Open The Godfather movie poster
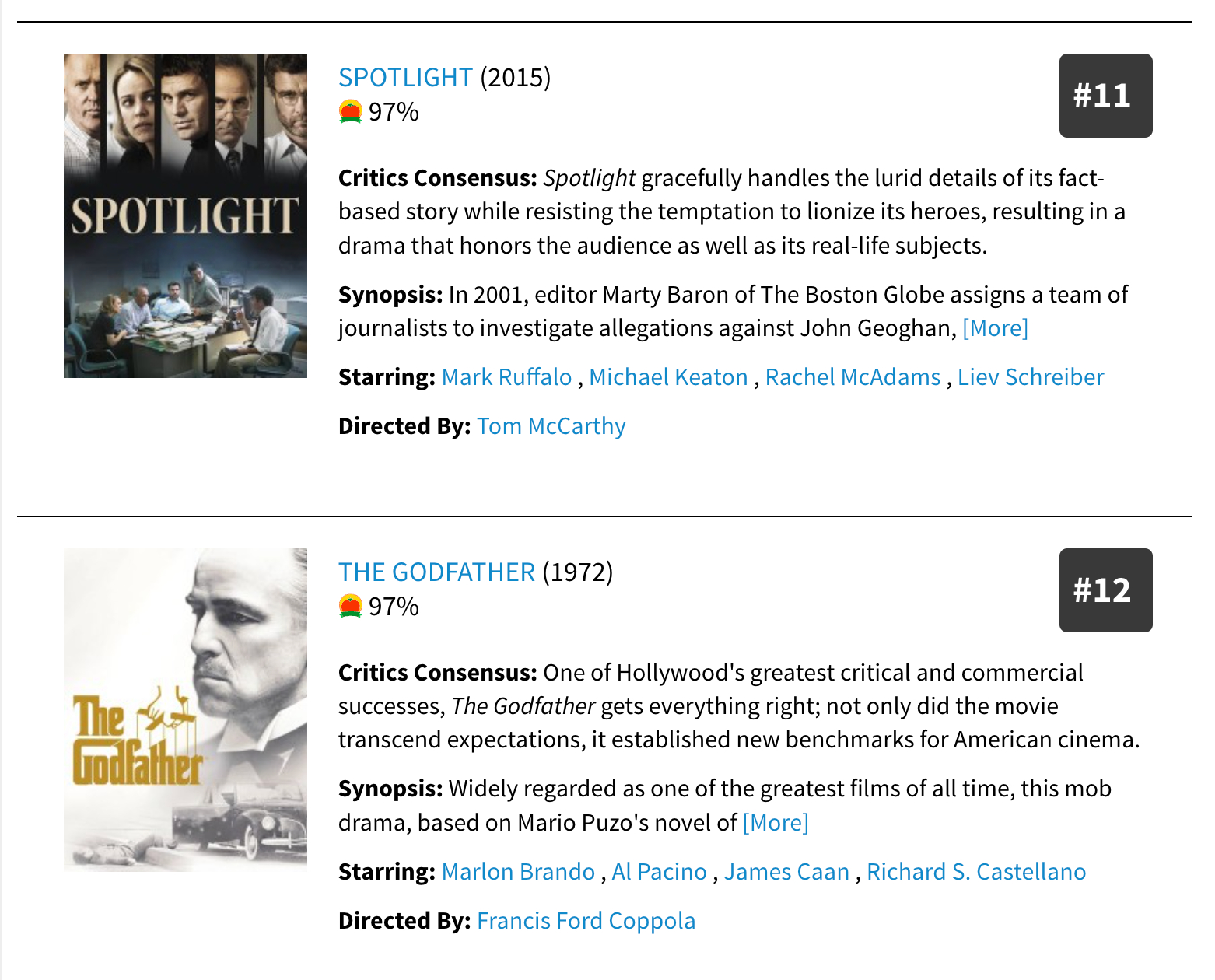1215x980 pixels. pyautogui.click(x=185, y=709)
